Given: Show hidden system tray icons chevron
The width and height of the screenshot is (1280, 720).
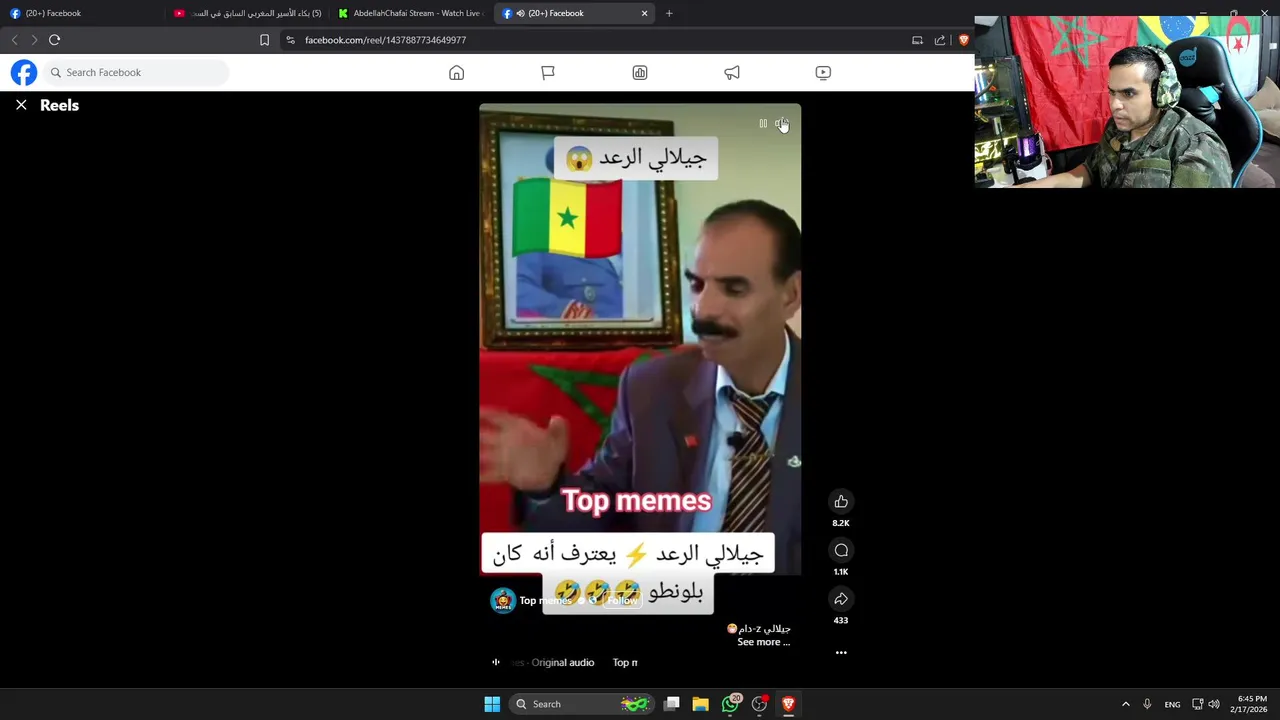Looking at the screenshot, I should (x=1125, y=704).
